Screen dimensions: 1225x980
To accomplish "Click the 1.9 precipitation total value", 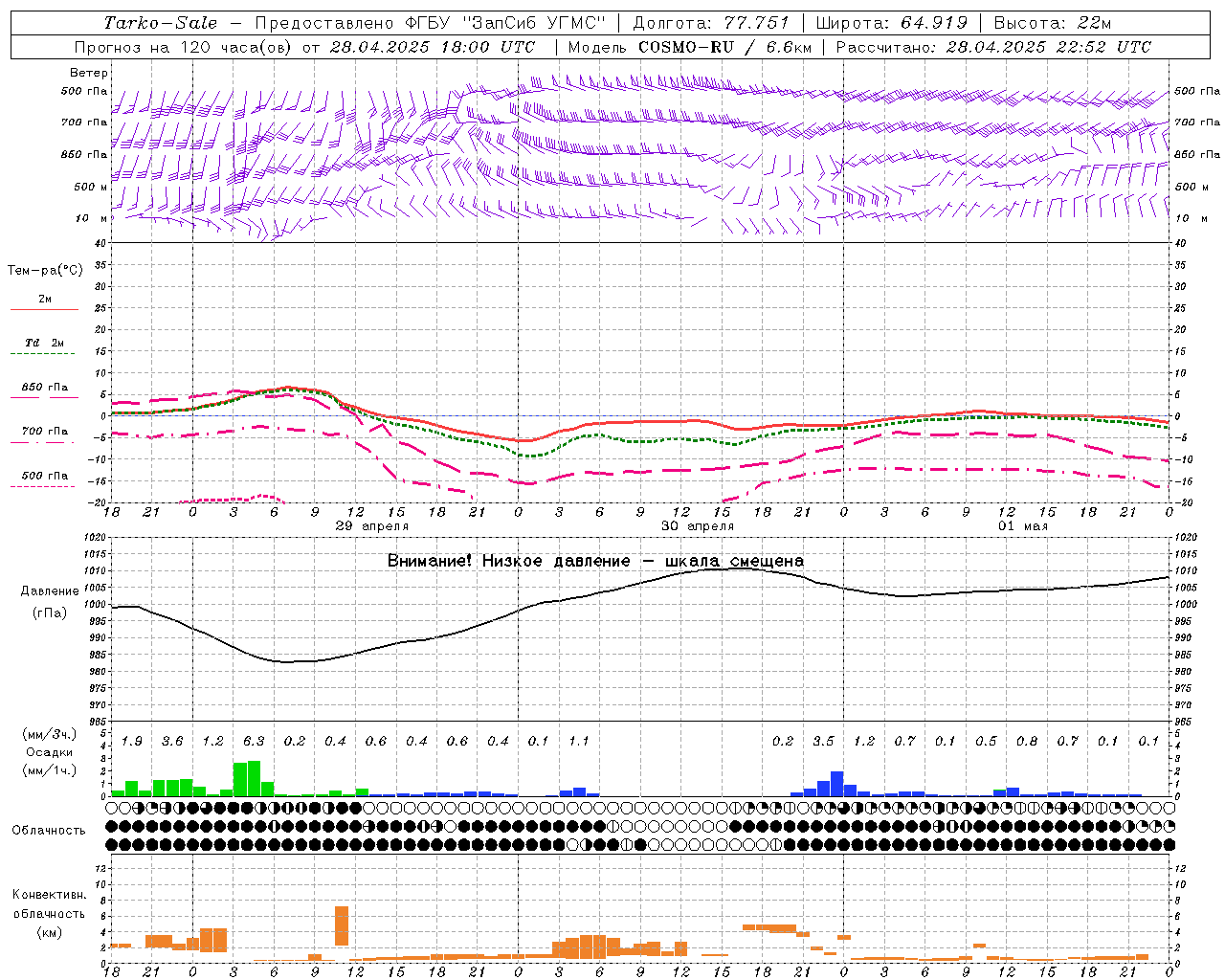I will 132,742.
